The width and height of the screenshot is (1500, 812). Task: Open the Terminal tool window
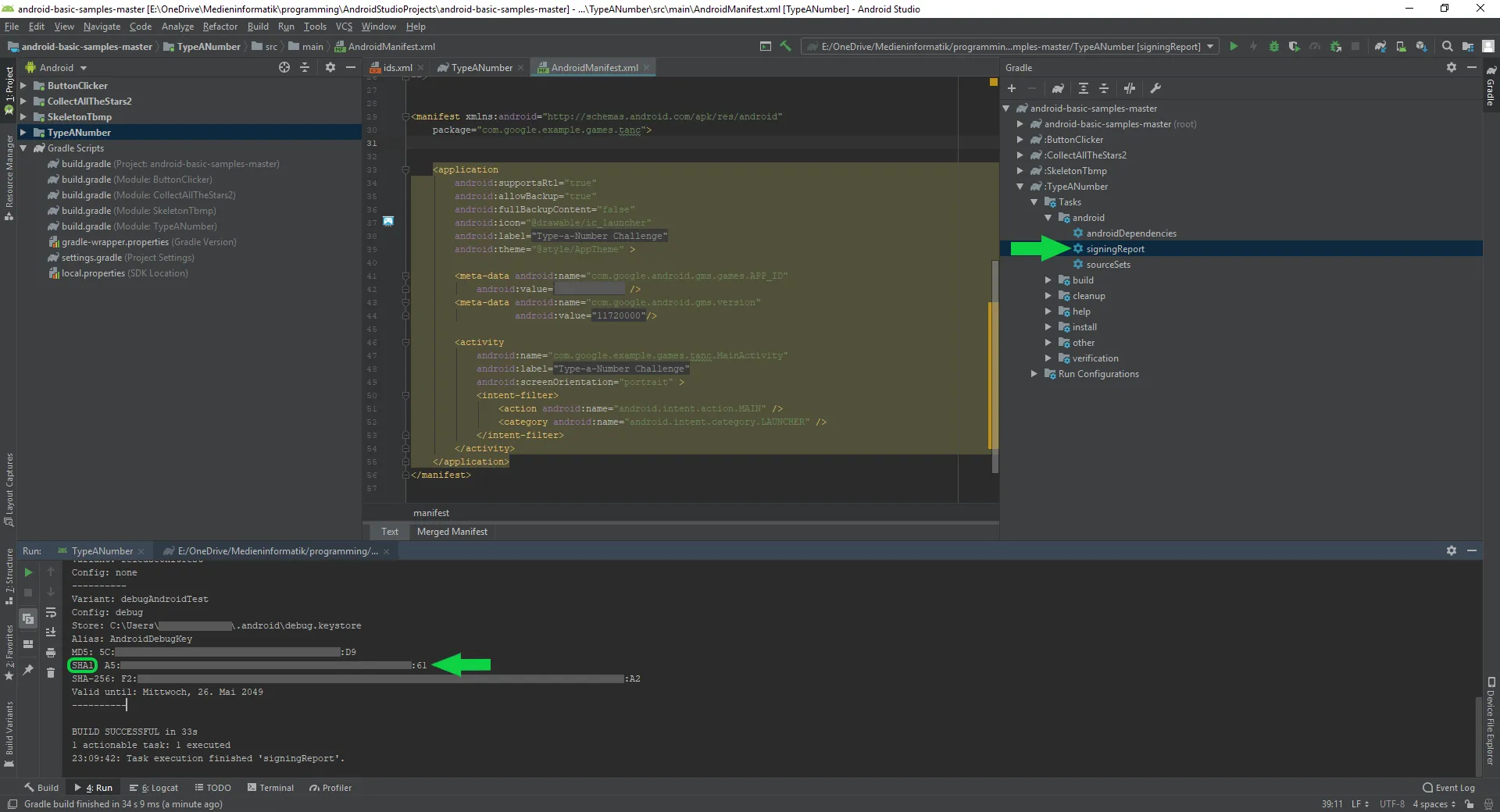[270, 788]
